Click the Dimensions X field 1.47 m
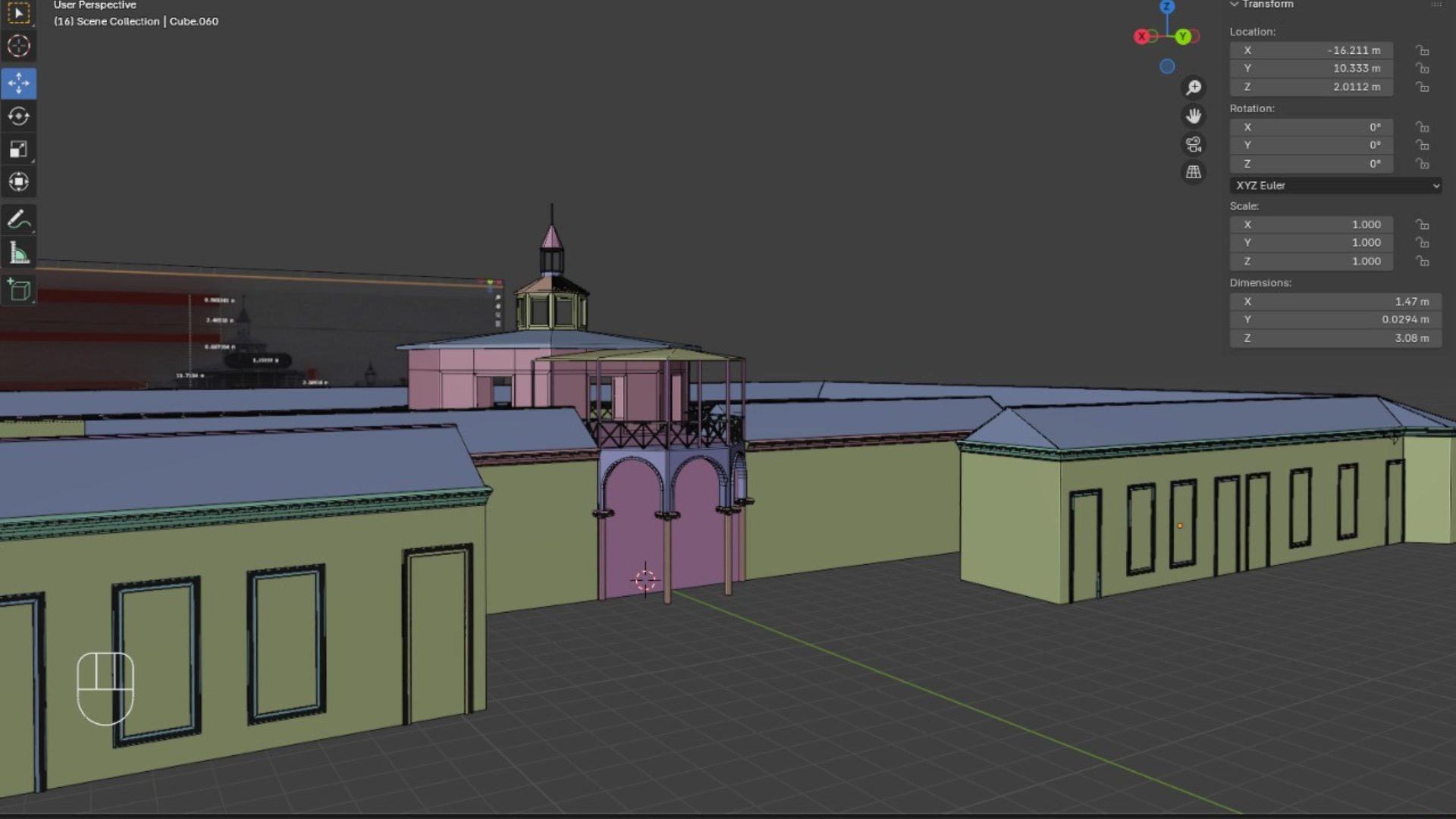 pyautogui.click(x=1335, y=301)
